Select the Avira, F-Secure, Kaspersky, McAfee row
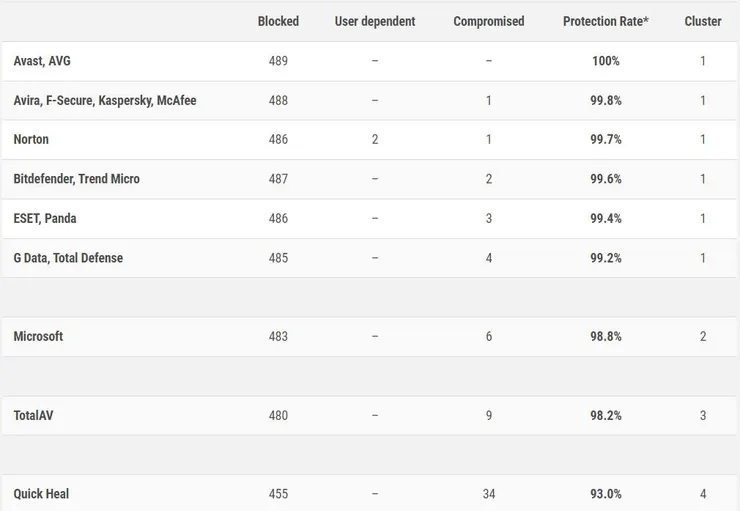Screen dimensions: 740x511 (x=105, y=100)
